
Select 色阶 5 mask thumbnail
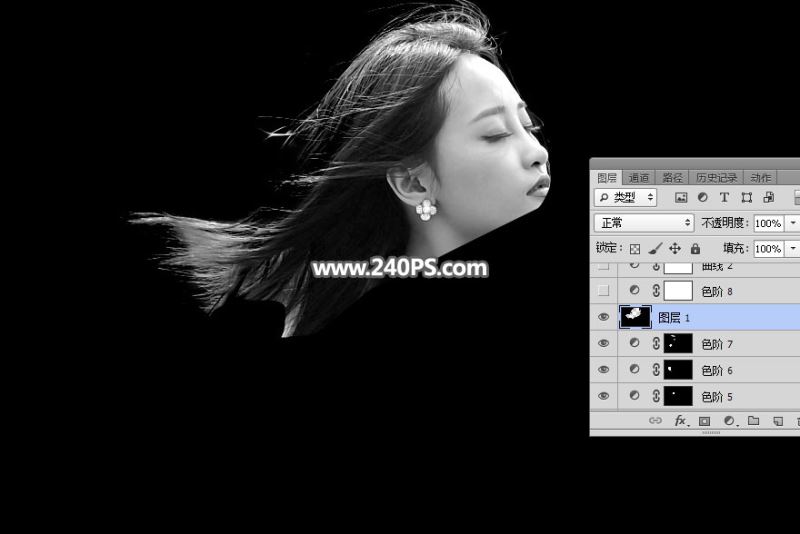pyautogui.click(x=678, y=396)
